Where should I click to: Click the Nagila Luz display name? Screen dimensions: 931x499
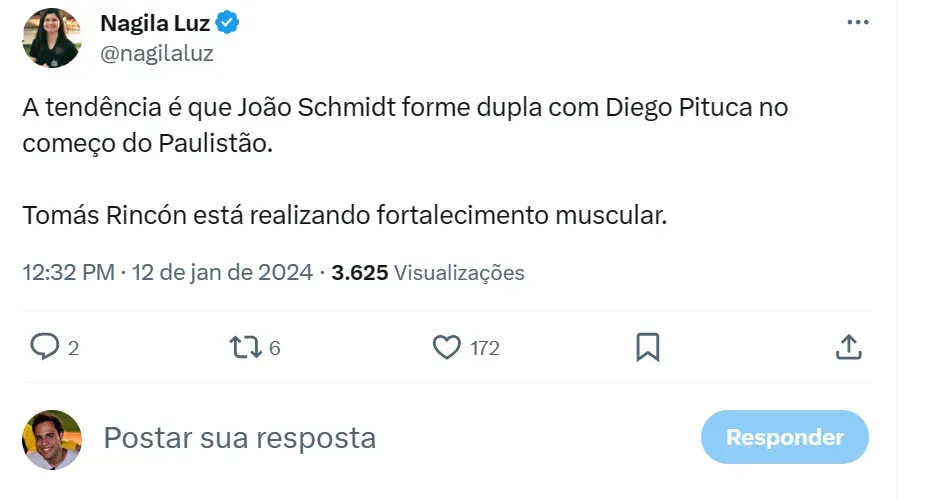click(155, 22)
